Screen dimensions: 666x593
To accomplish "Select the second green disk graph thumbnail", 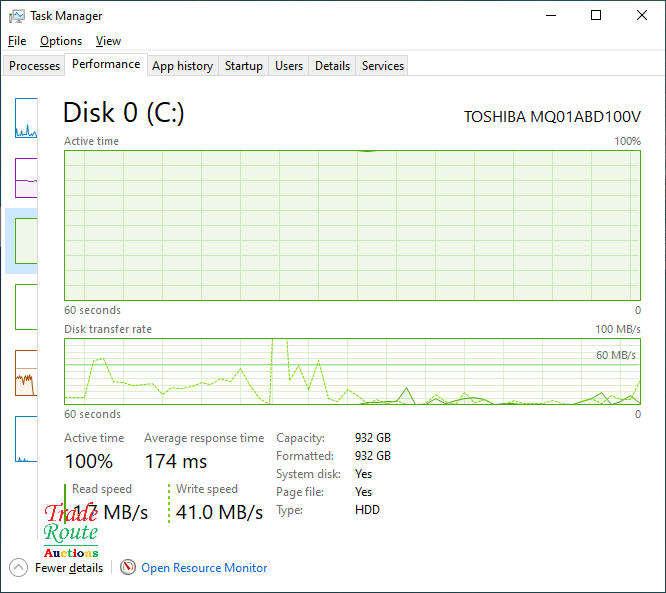I will [26, 307].
